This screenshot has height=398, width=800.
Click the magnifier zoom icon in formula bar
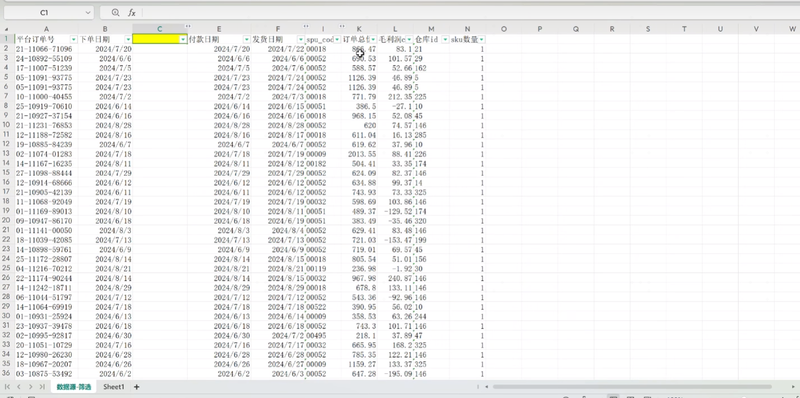point(115,13)
